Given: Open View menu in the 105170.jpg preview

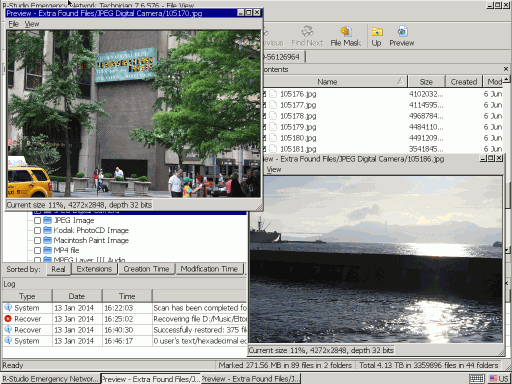Looking at the screenshot, I should pyautogui.click(x=32, y=24).
